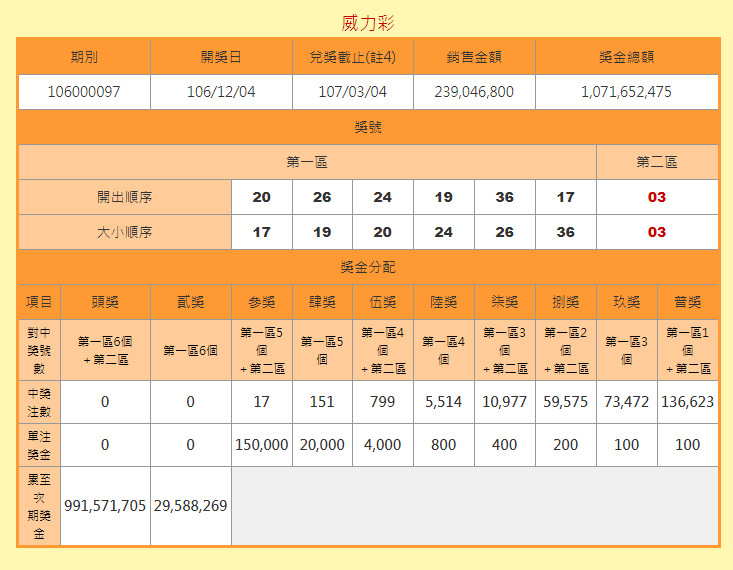This screenshot has width=733, height=570.
Task: Click the 獎金總額 header
Action: coord(626,57)
